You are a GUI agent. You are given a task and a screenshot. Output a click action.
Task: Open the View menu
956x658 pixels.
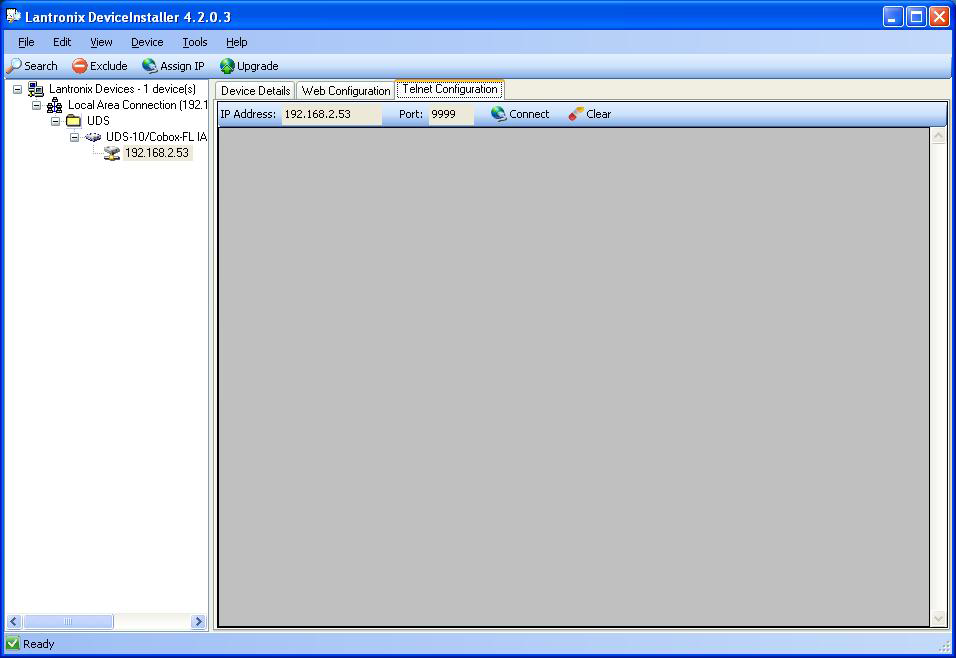101,42
